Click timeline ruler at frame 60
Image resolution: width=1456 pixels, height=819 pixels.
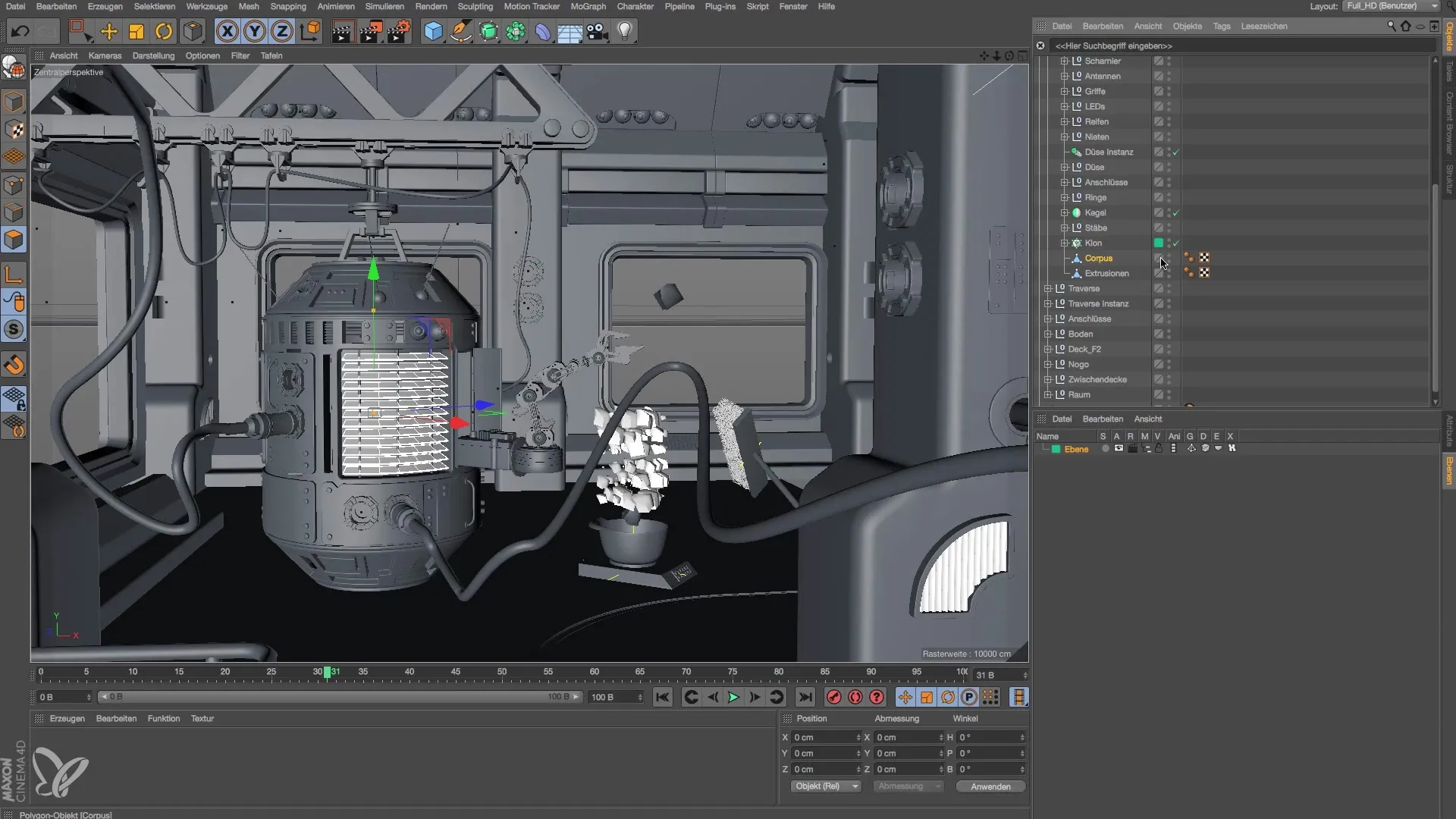point(595,672)
